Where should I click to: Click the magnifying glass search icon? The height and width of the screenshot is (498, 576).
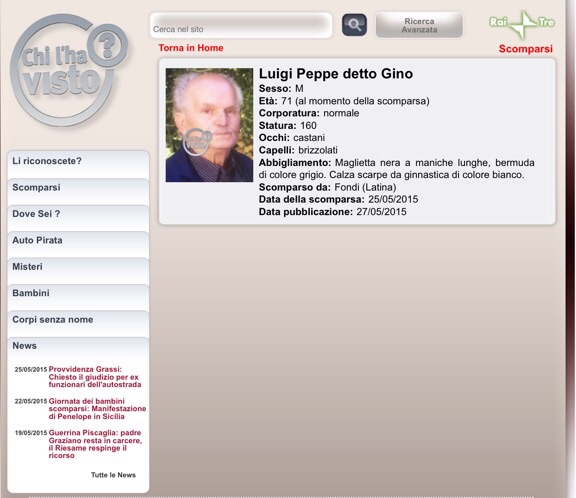pos(354,25)
